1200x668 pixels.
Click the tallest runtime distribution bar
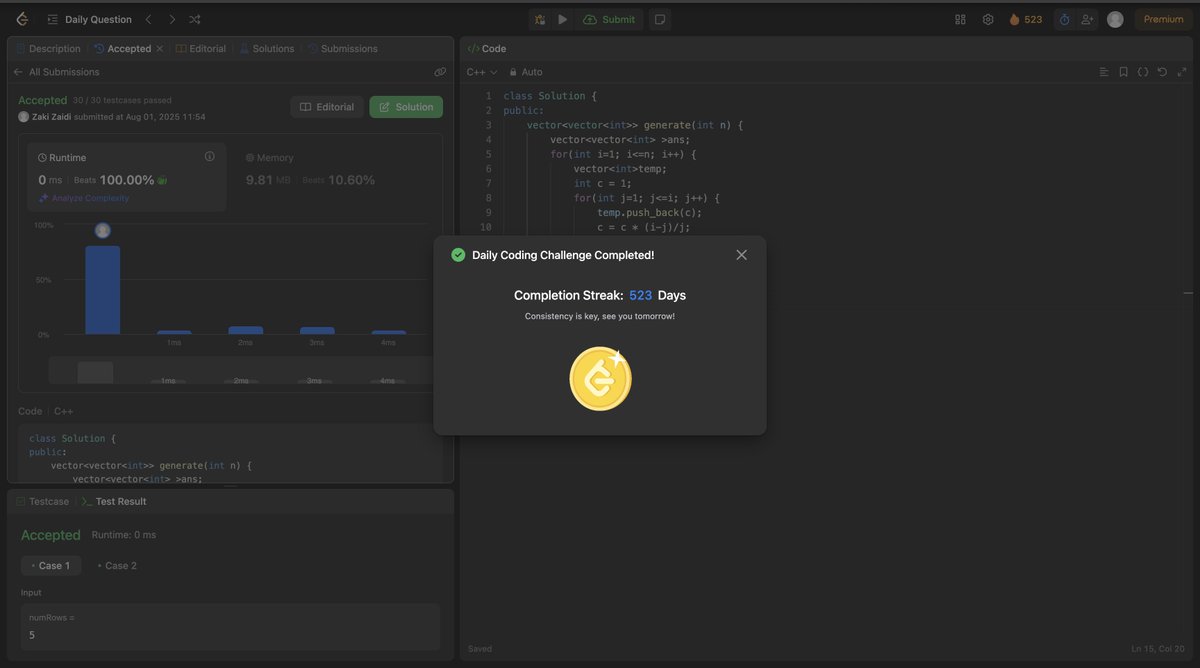102,289
